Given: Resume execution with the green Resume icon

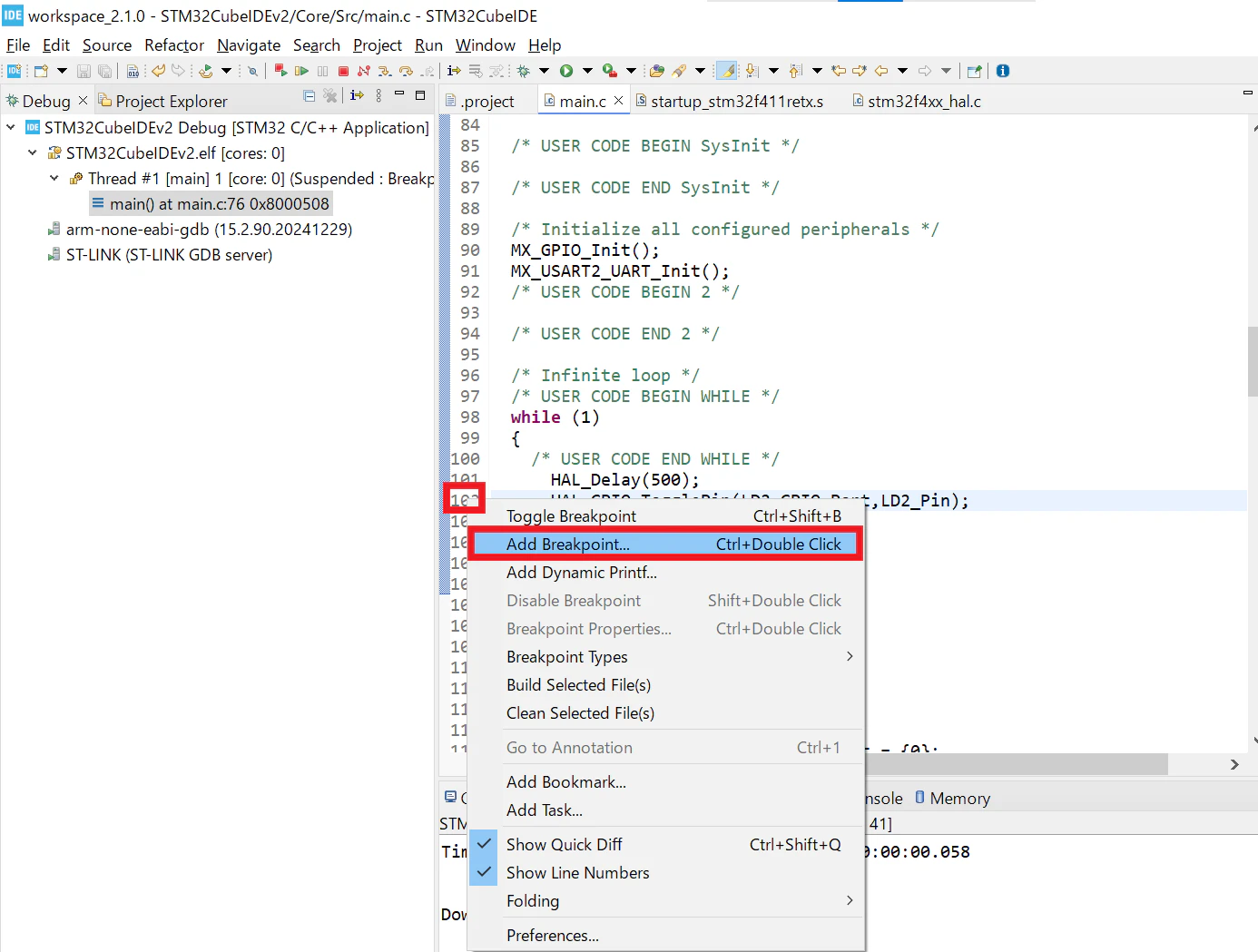Looking at the screenshot, I should (x=301, y=71).
